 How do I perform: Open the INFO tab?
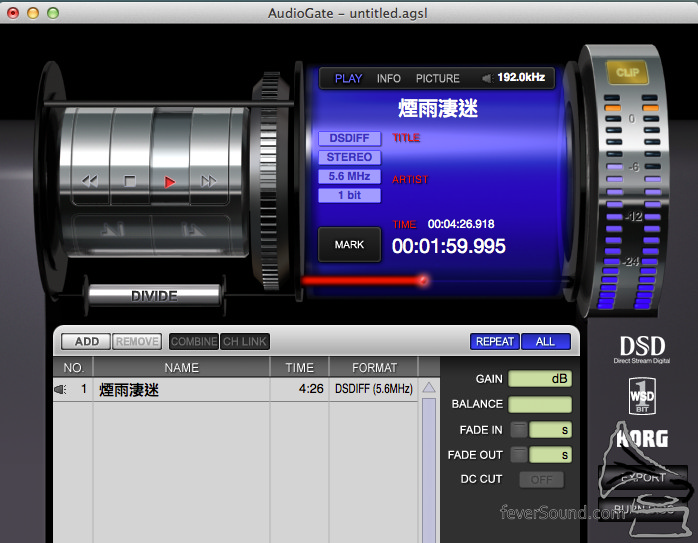(x=389, y=78)
